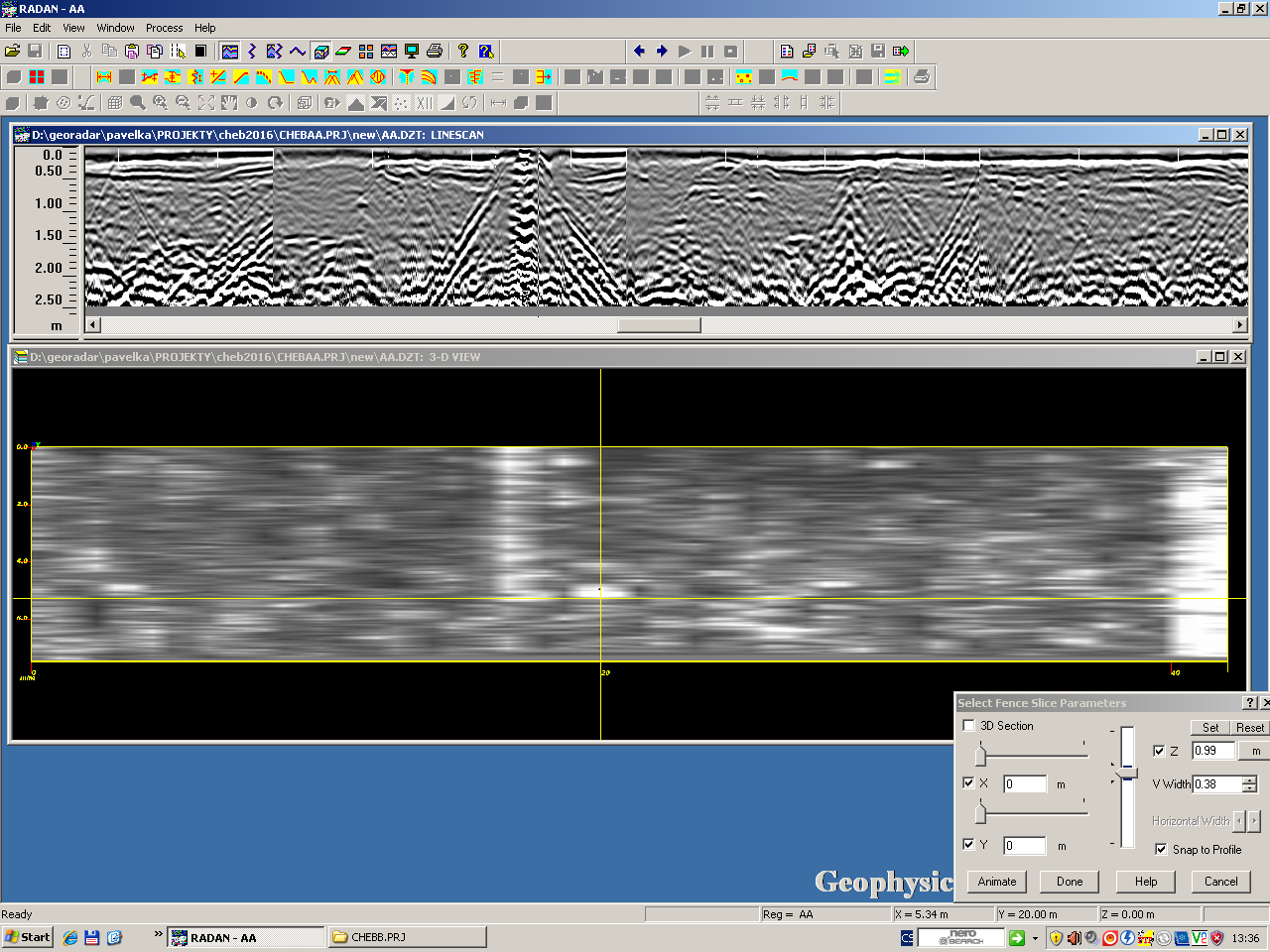This screenshot has width=1270, height=952.
Task: Toggle the 3D Section checkbox
Action: [969, 726]
